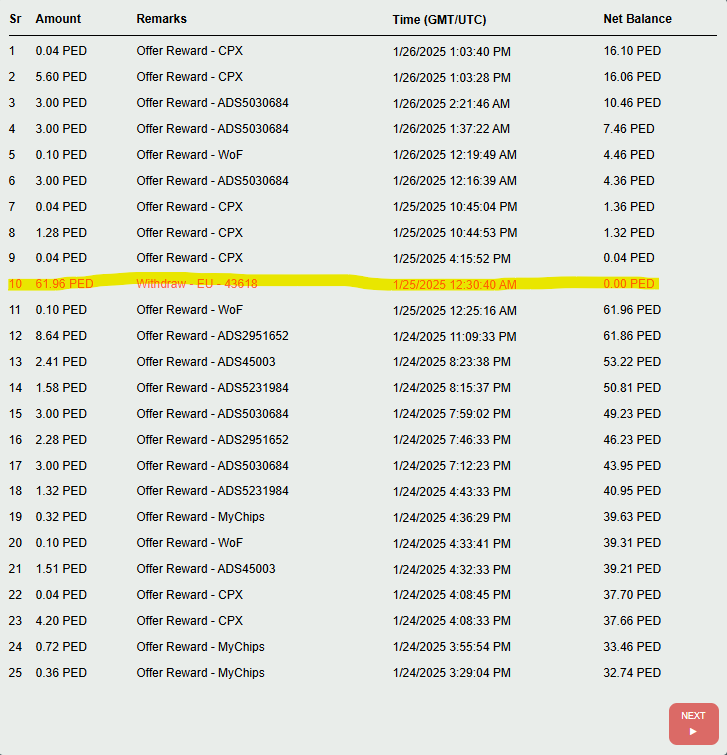Click the time 1/24/2025 4:36:29 PM

coord(452,518)
